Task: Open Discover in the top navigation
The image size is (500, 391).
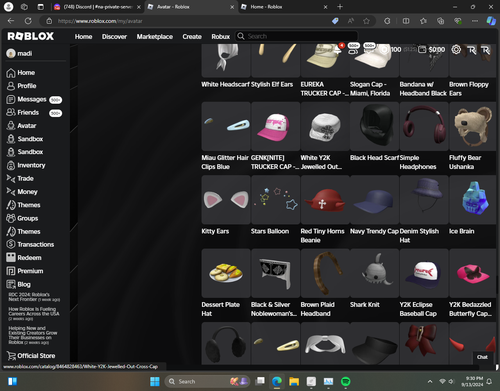Action: point(114,36)
